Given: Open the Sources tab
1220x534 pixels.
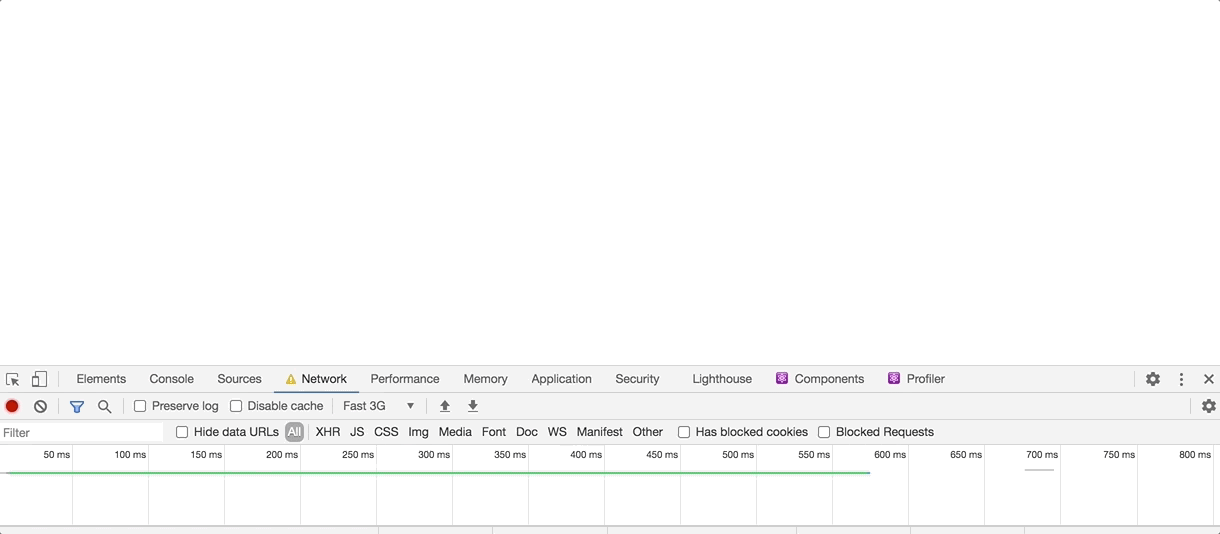Looking at the screenshot, I should click(239, 379).
